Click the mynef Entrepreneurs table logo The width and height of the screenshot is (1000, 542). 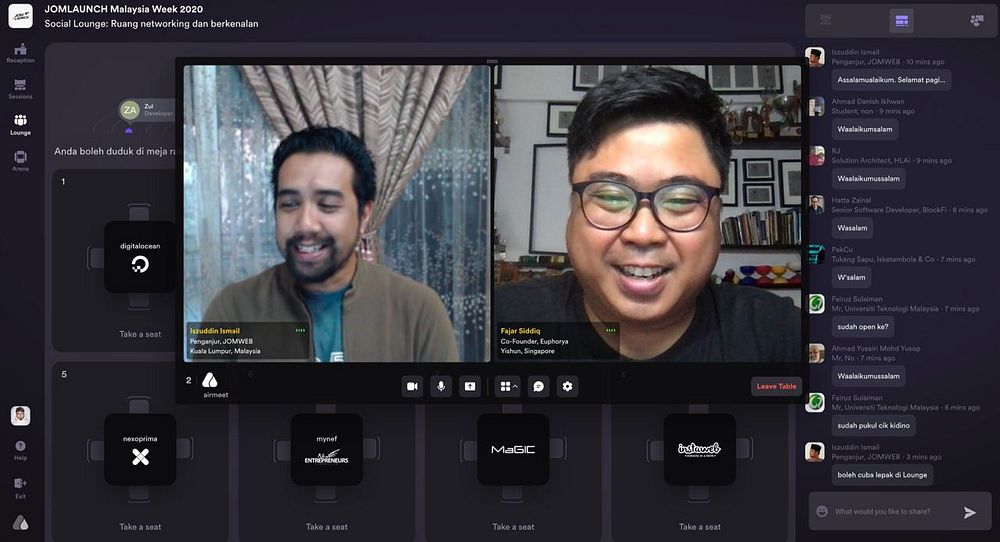pyautogui.click(x=327, y=450)
